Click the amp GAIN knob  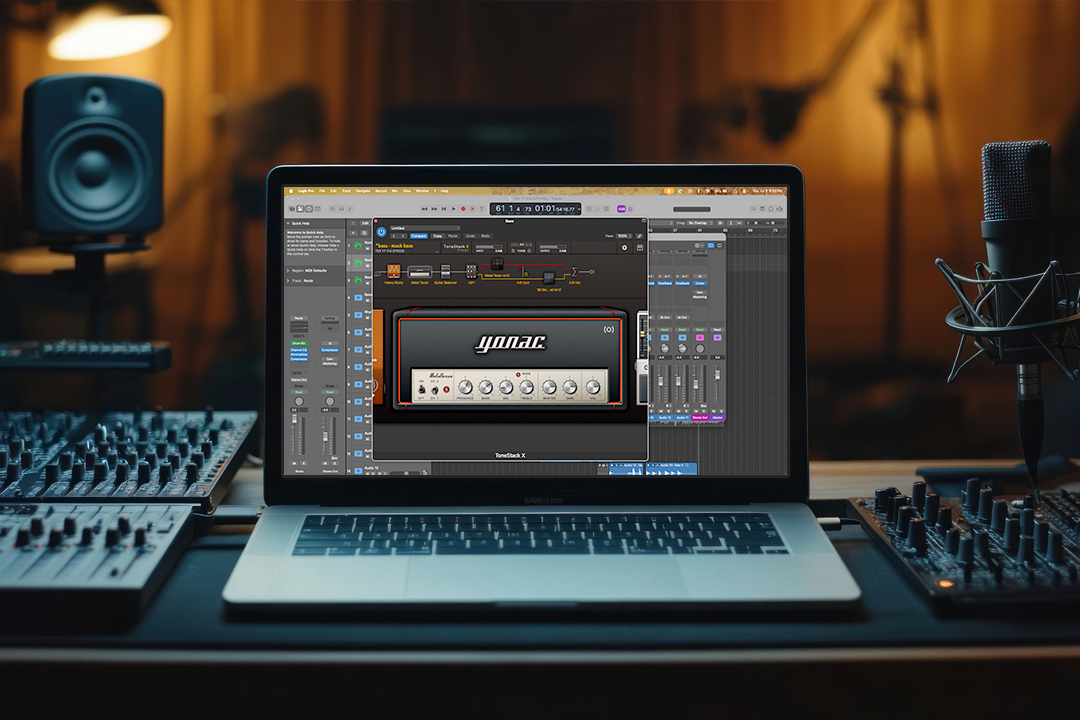(570, 387)
